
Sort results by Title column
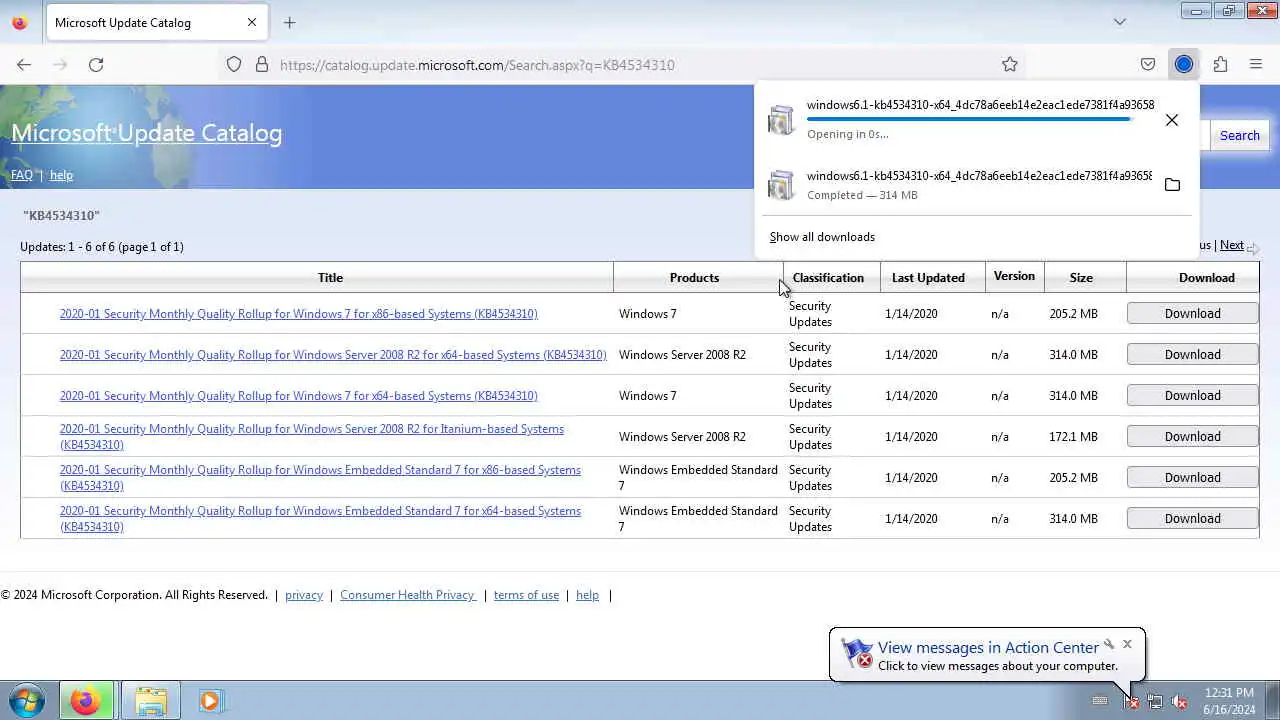[x=330, y=278]
